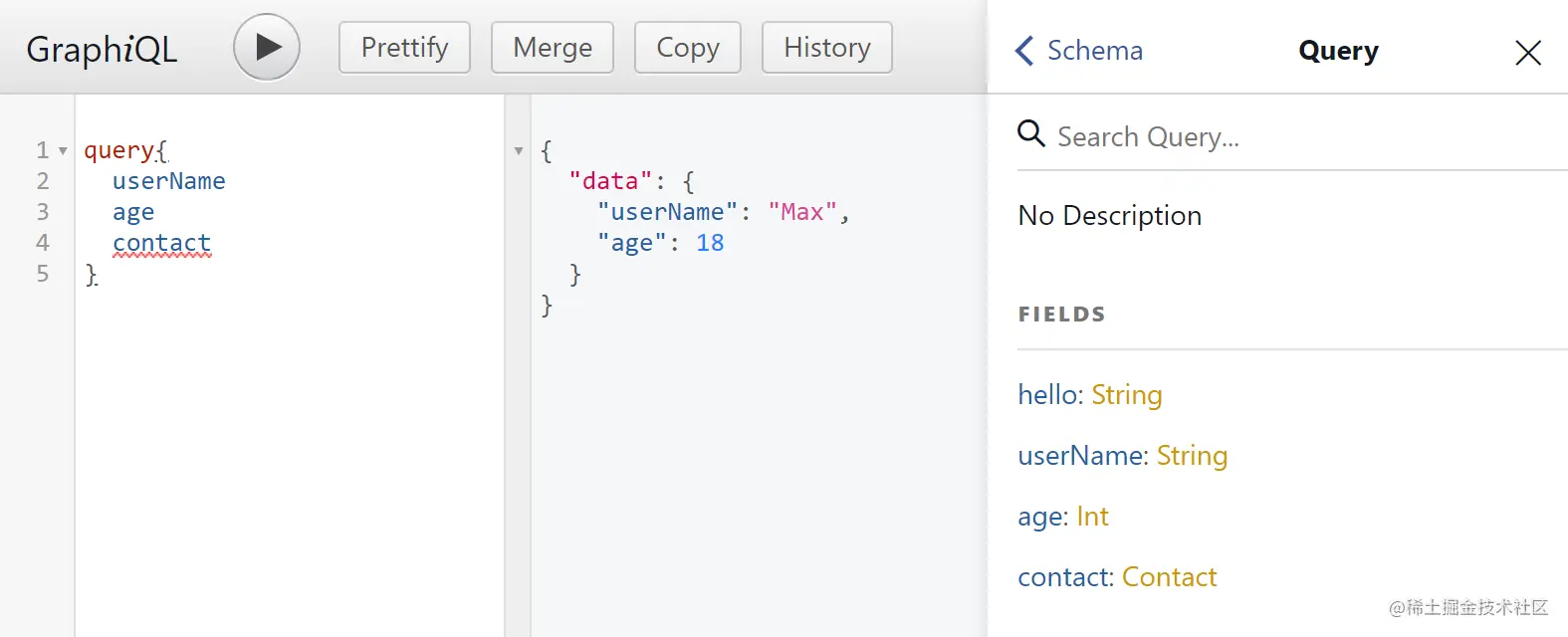Image resolution: width=1568 pixels, height=637 pixels.
Task: Focus the Search Query input field
Action: click(x=1292, y=136)
